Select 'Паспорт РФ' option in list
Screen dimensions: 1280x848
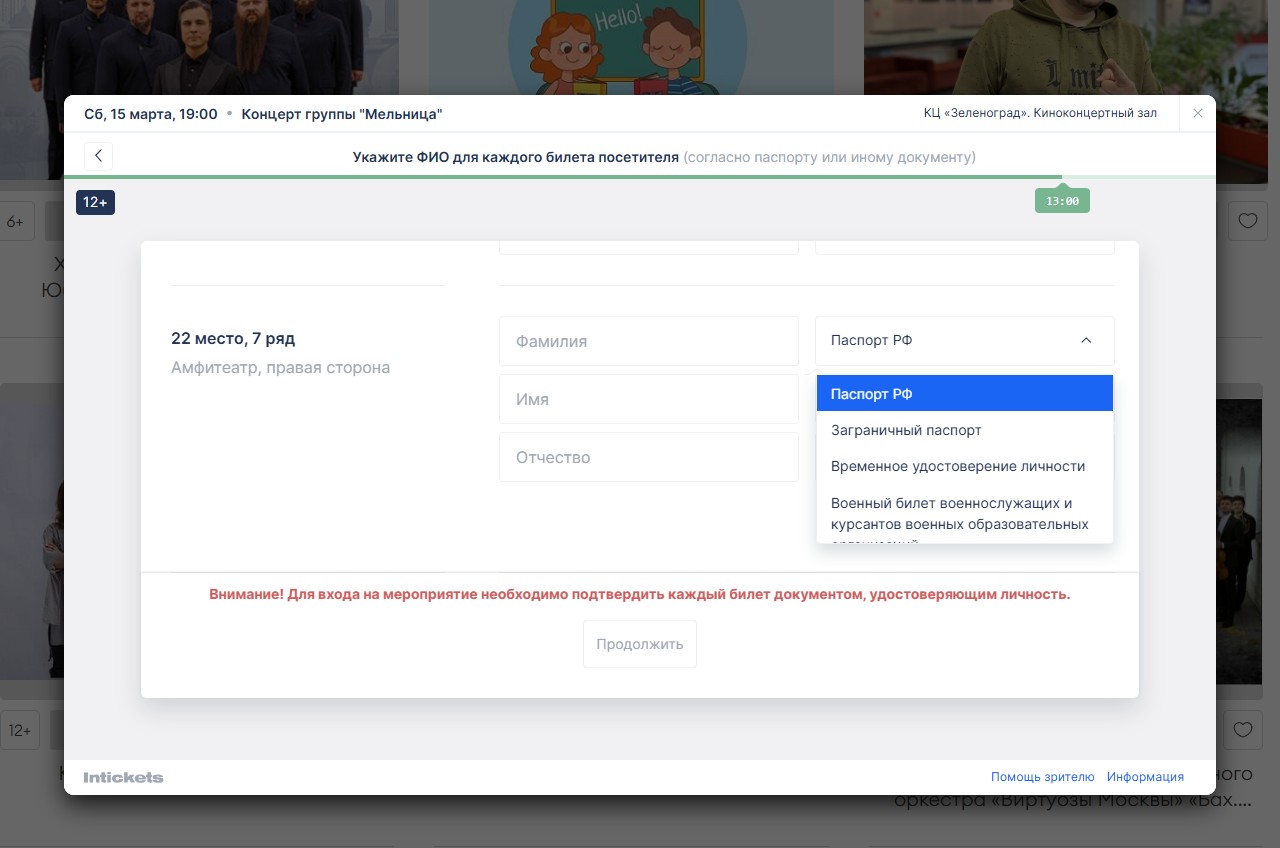click(964, 394)
